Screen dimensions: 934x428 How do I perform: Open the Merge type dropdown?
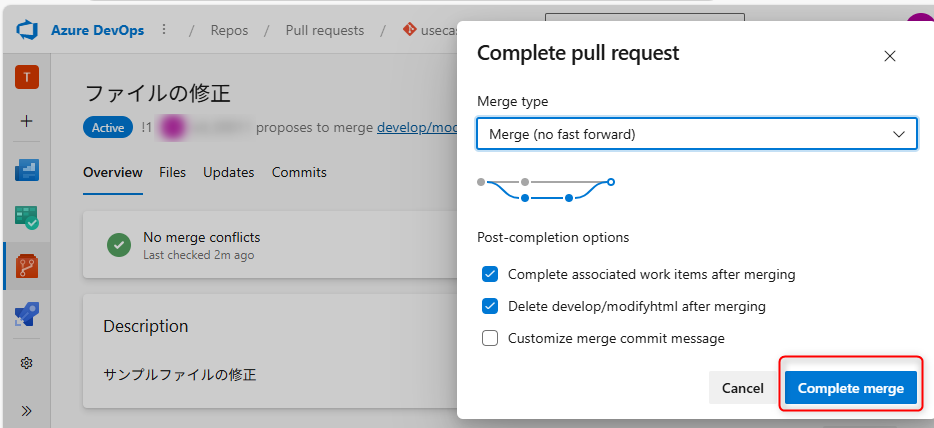pos(696,134)
